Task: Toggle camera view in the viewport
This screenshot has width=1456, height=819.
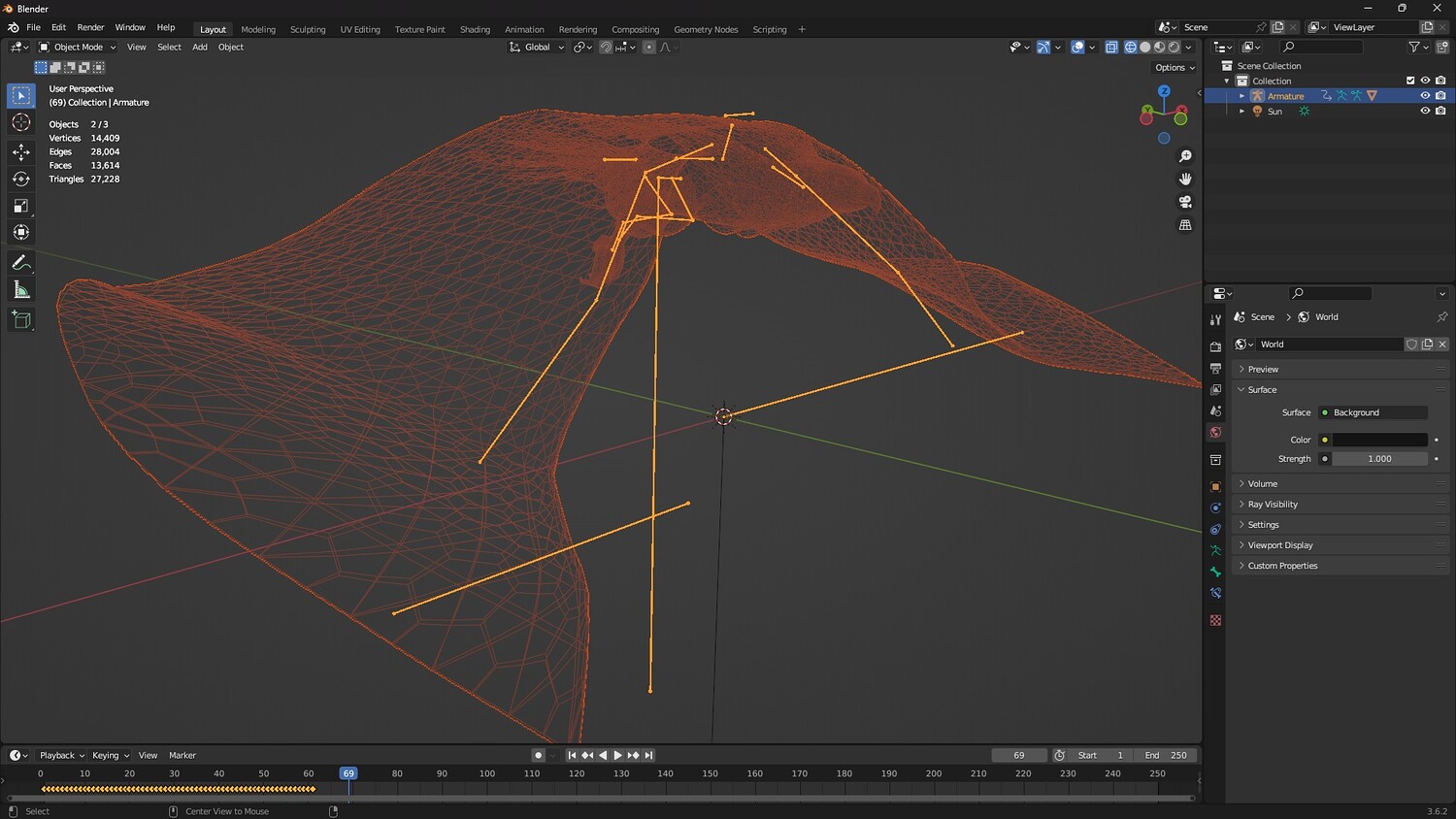Action: [x=1185, y=202]
